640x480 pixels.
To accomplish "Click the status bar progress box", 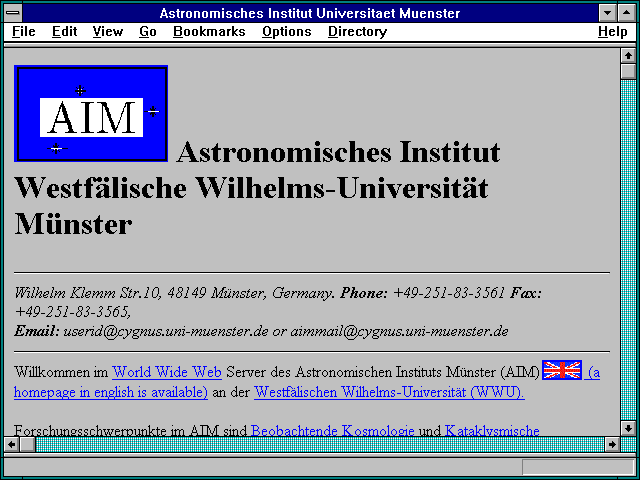I will [578, 467].
